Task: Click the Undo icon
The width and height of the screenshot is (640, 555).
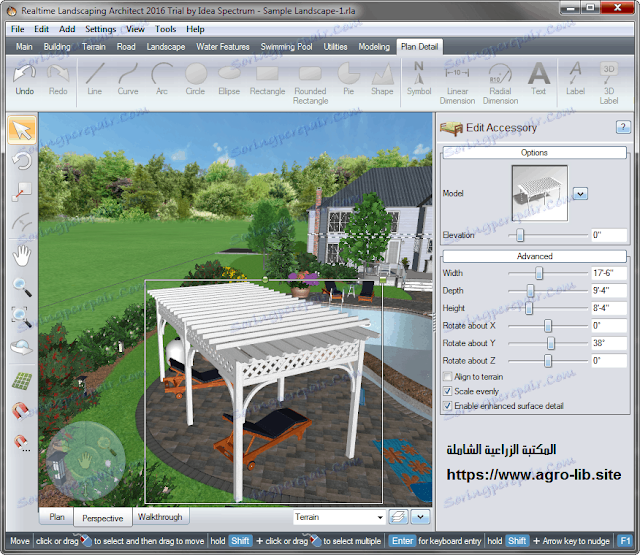Action: tap(24, 79)
